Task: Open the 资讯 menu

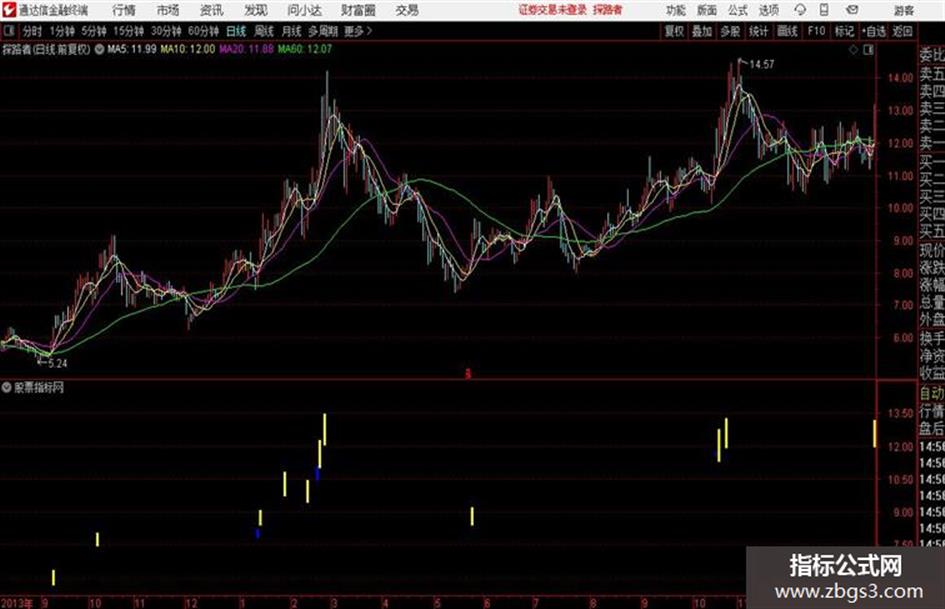Action: (211, 10)
